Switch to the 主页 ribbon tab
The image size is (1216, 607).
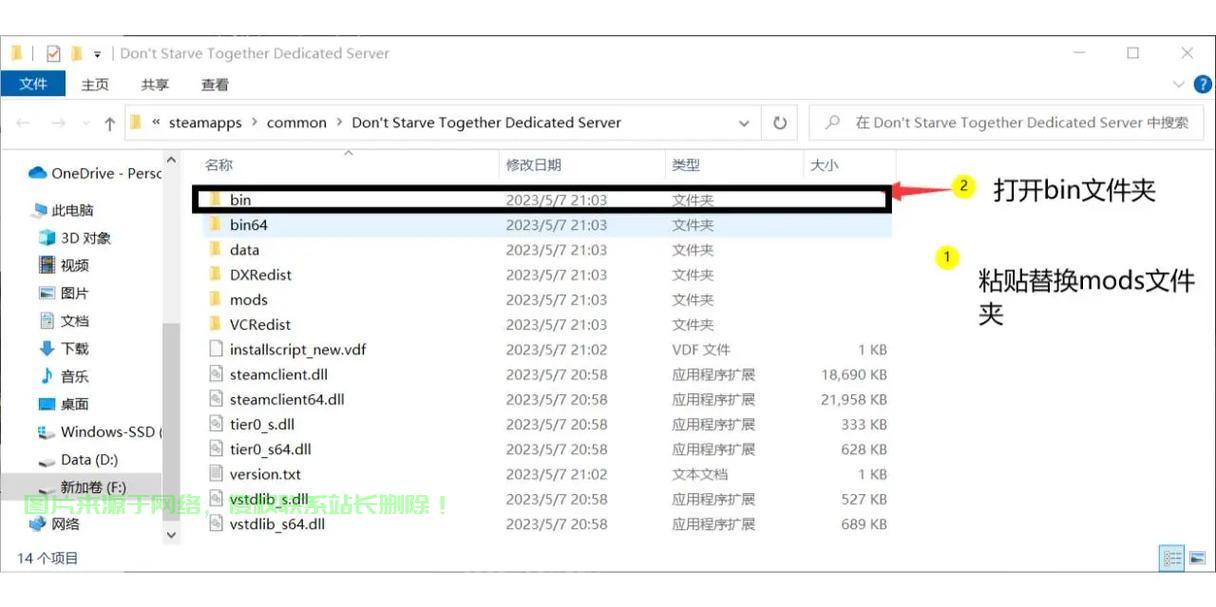point(95,85)
